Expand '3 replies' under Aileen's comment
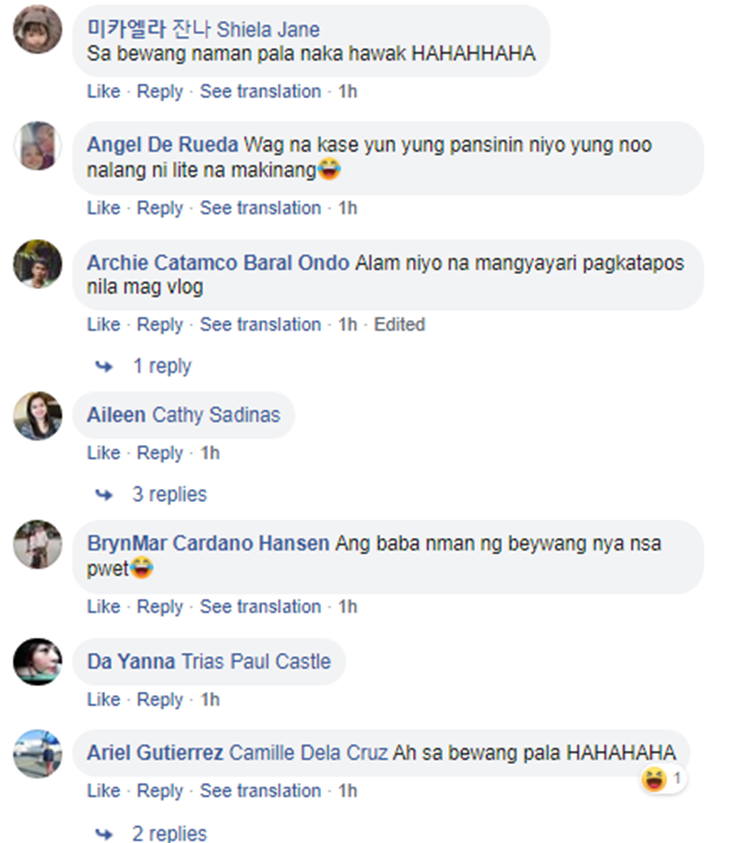 (169, 494)
